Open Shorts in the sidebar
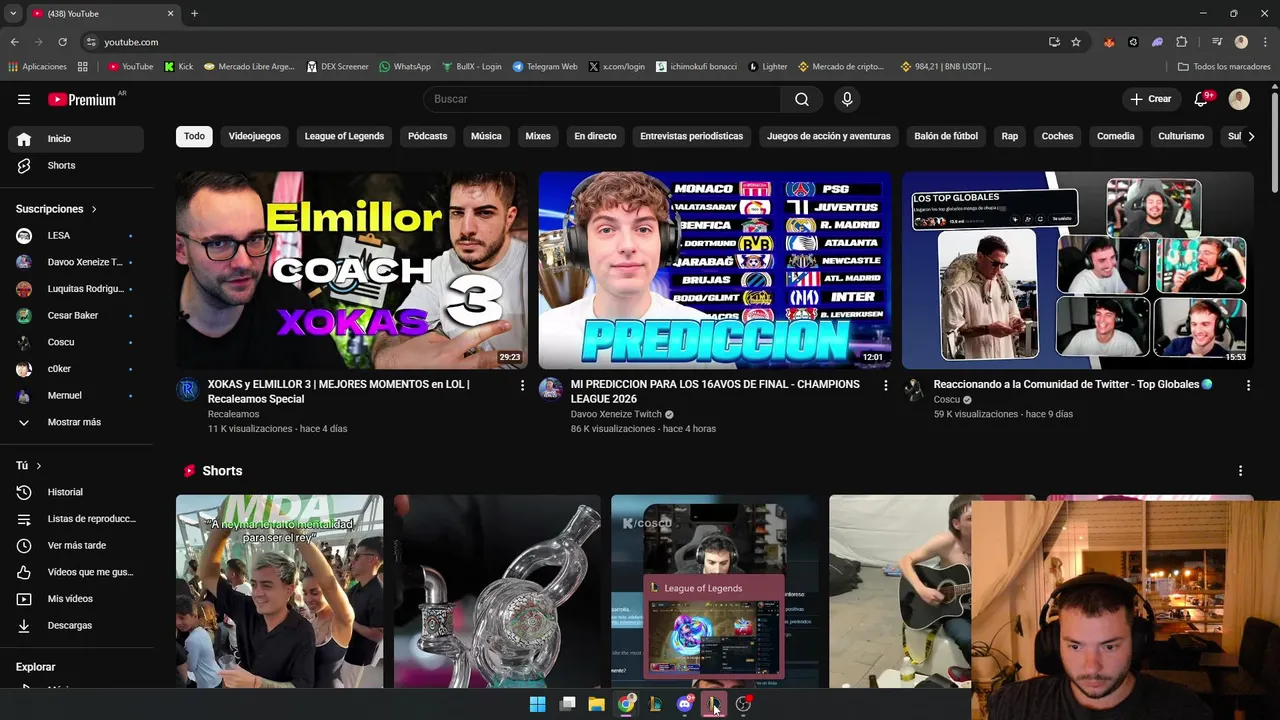 [76, 165]
